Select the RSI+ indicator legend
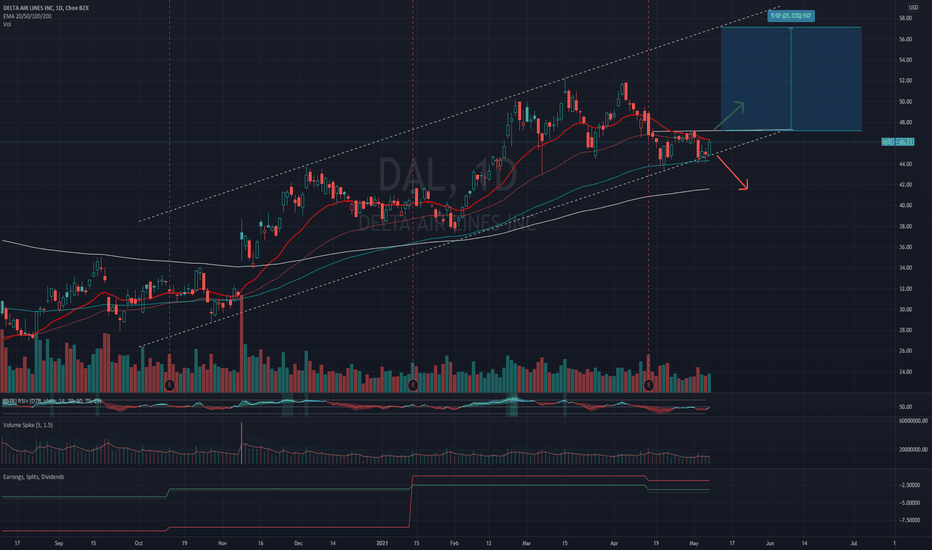Image resolution: width=932 pixels, height=550 pixels. 52,401
